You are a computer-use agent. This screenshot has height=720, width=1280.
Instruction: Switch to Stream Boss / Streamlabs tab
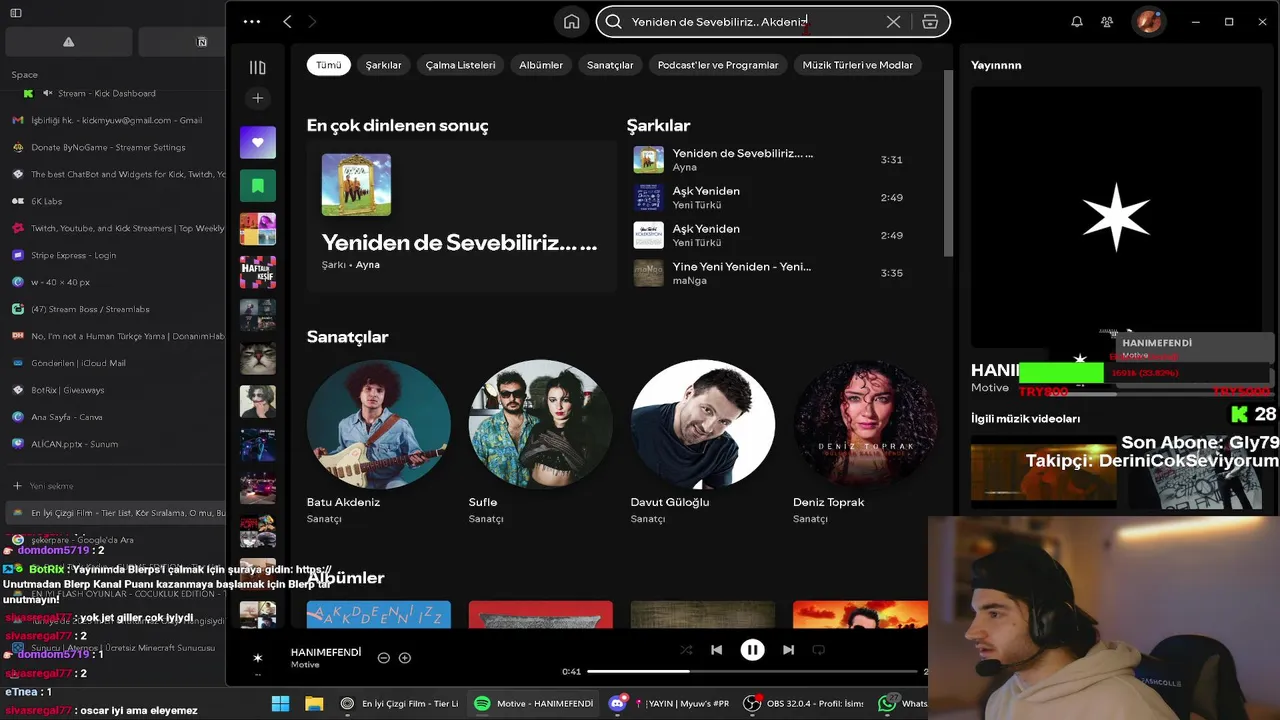[115, 309]
